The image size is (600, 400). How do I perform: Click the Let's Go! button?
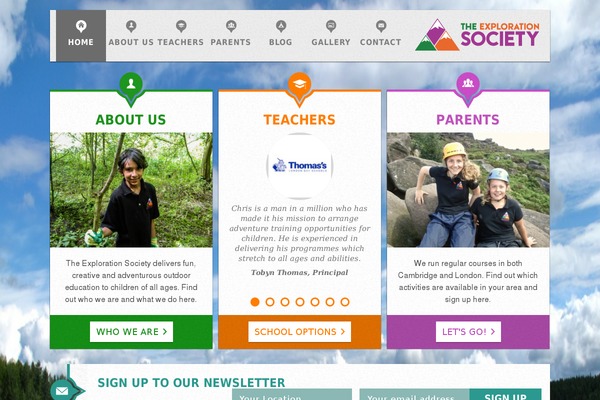point(468,331)
